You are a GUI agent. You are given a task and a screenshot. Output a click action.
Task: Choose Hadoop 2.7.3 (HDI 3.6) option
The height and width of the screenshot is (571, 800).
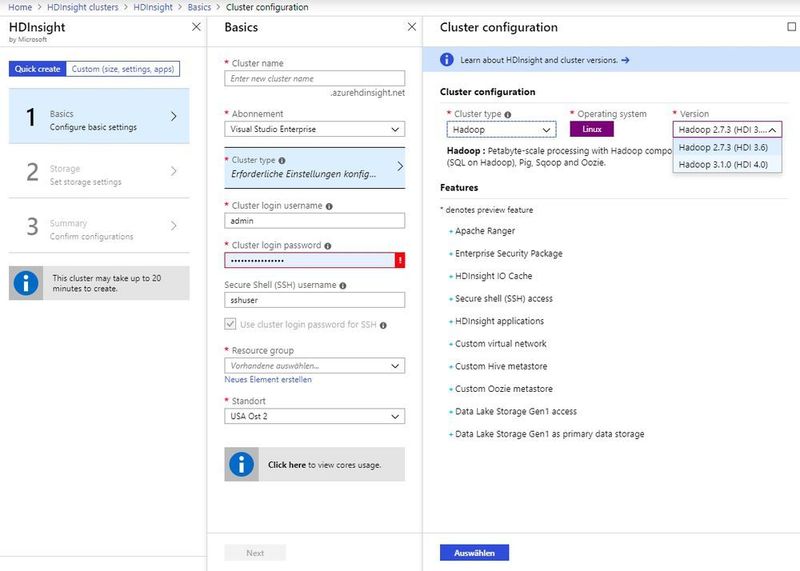point(727,147)
